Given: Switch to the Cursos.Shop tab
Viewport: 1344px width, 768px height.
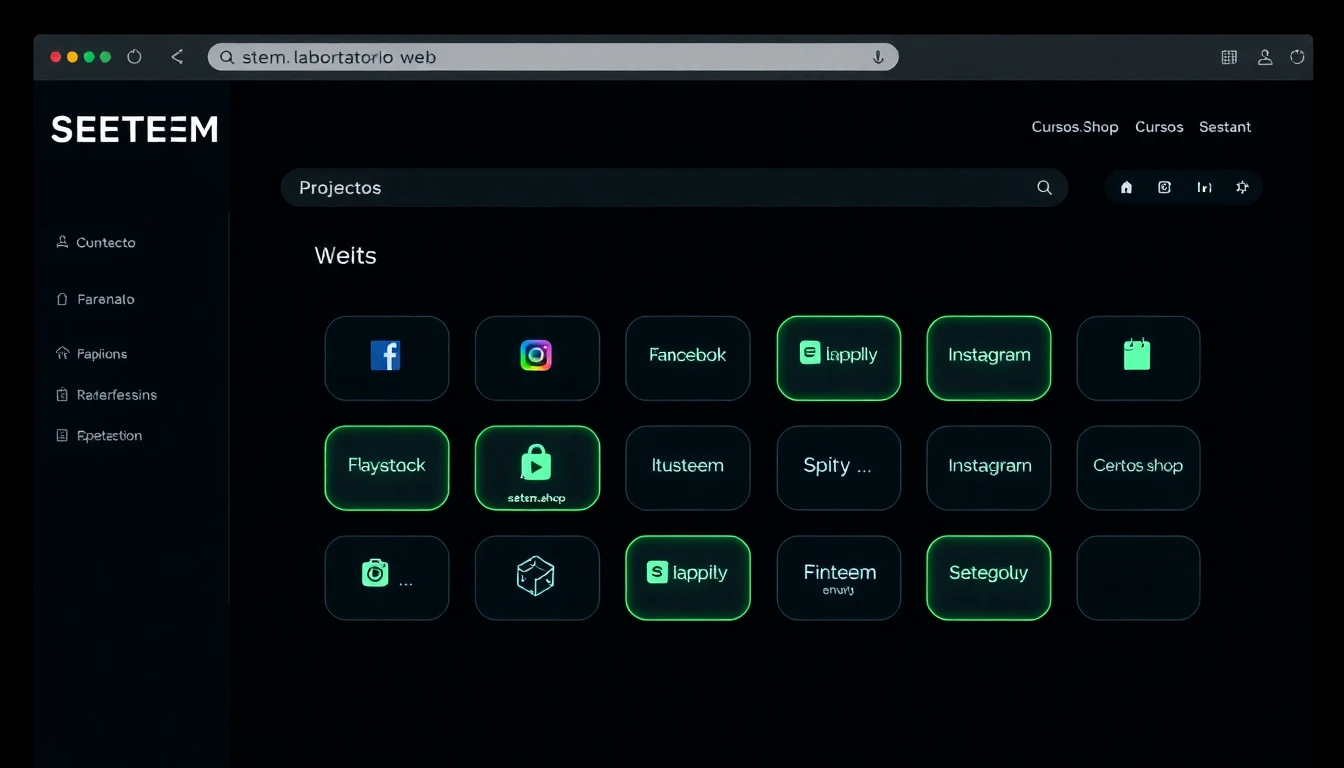Looking at the screenshot, I should (x=1075, y=126).
